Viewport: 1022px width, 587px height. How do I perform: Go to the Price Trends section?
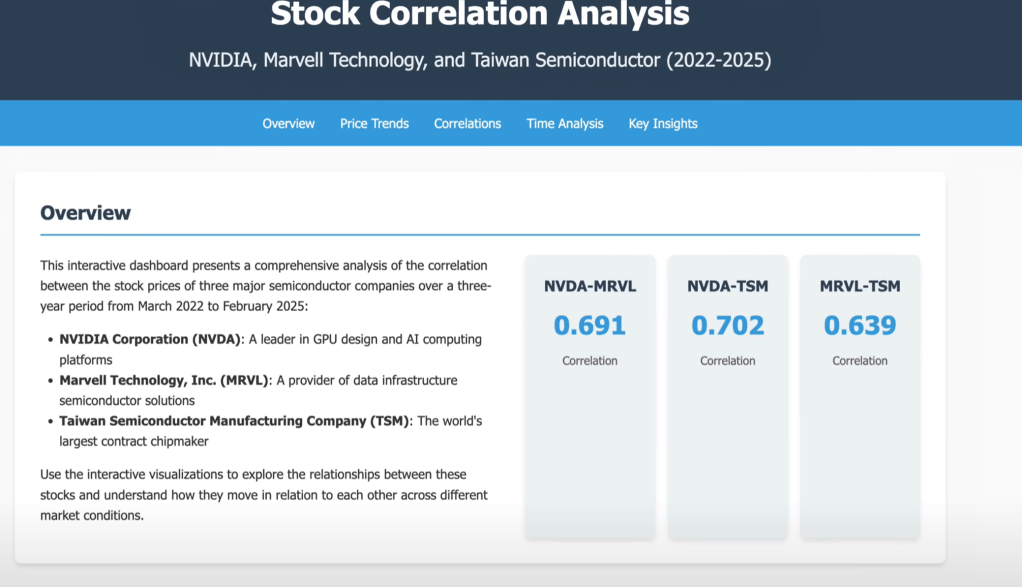374,124
